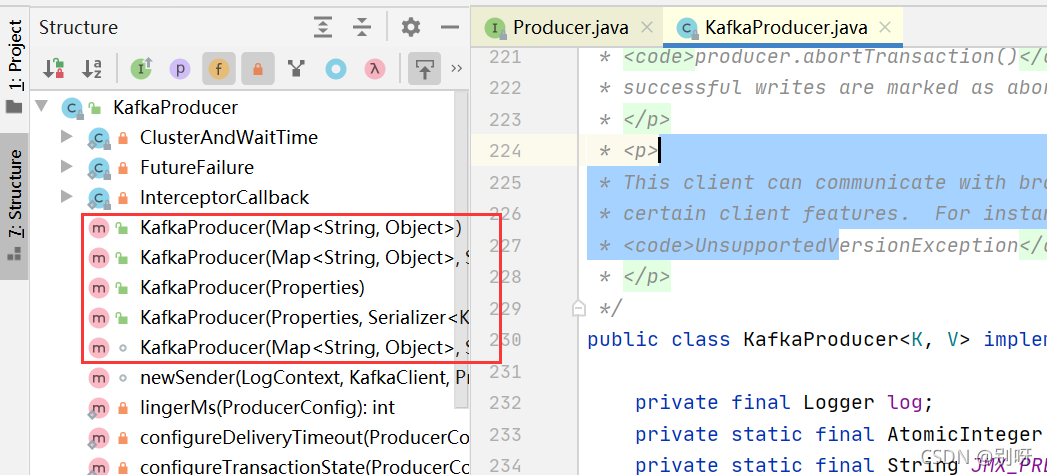The image size is (1047, 475).
Task: Open Structure panel settings gear
Action: [411, 27]
